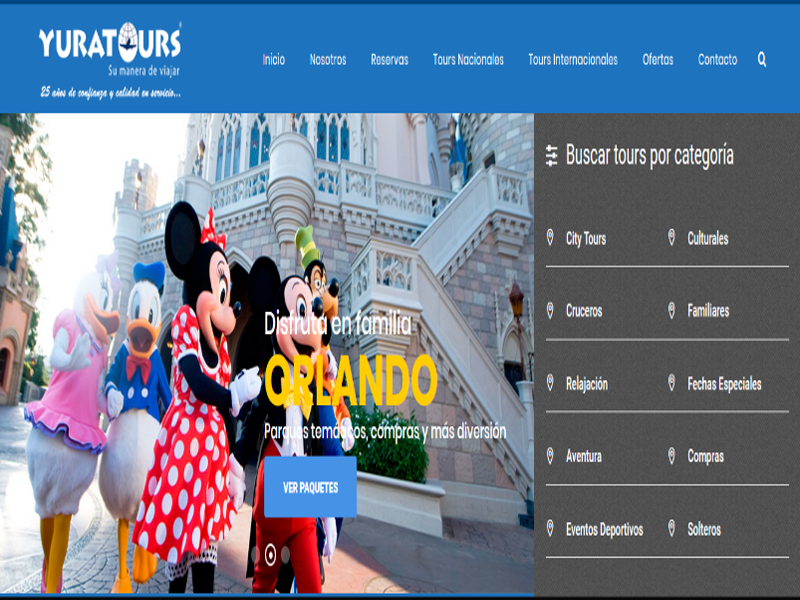Image resolution: width=800 pixels, height=600 pixels.
Task: Click the ORLANDO slide title
Action: pos(351,381)
